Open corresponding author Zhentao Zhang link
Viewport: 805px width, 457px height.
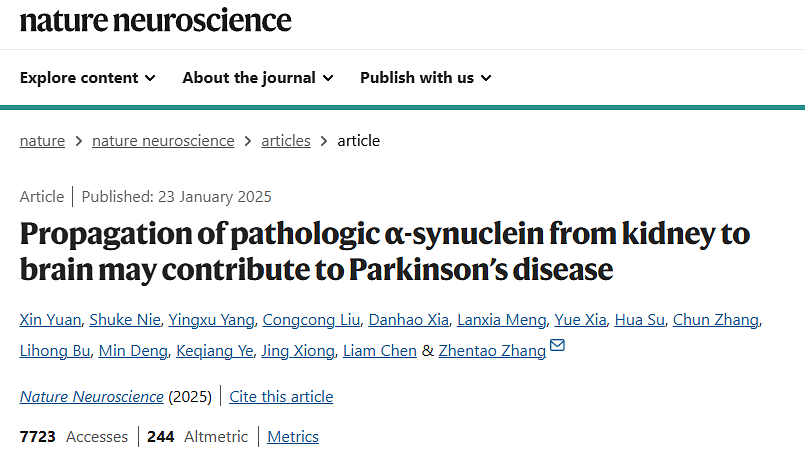[492, 351]
